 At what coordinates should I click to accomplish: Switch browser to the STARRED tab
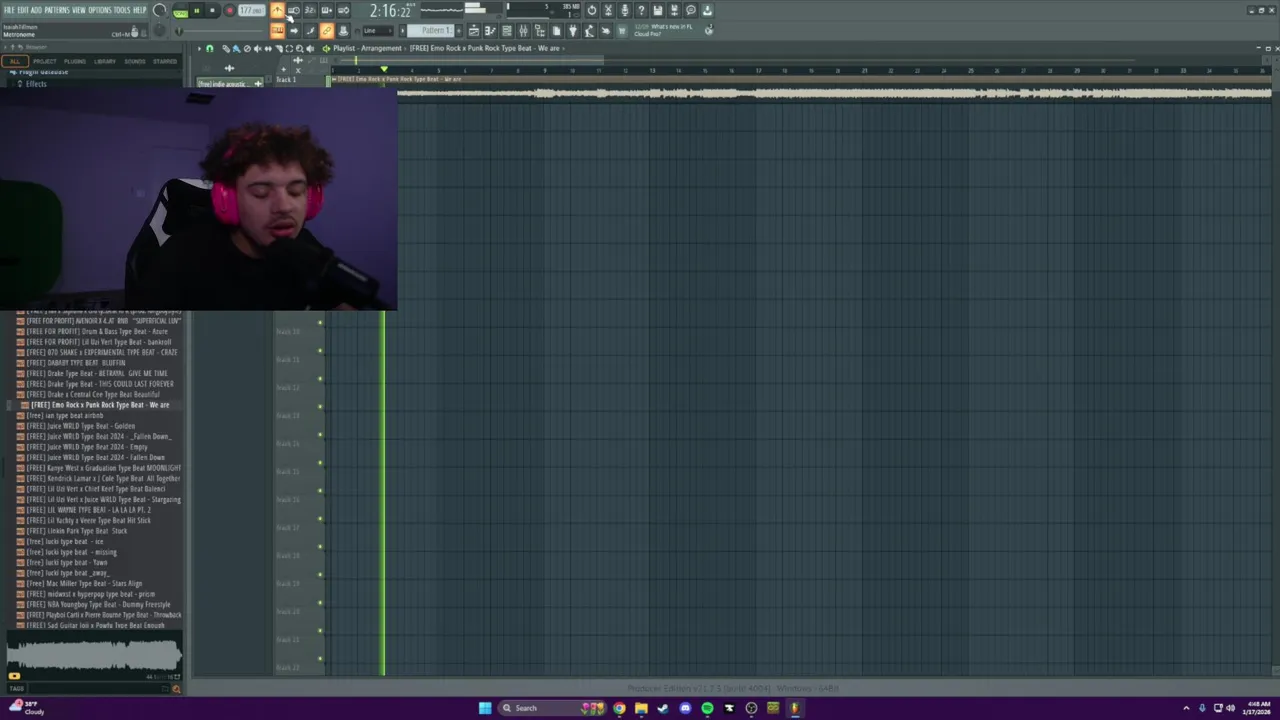[x=165, y=61]
